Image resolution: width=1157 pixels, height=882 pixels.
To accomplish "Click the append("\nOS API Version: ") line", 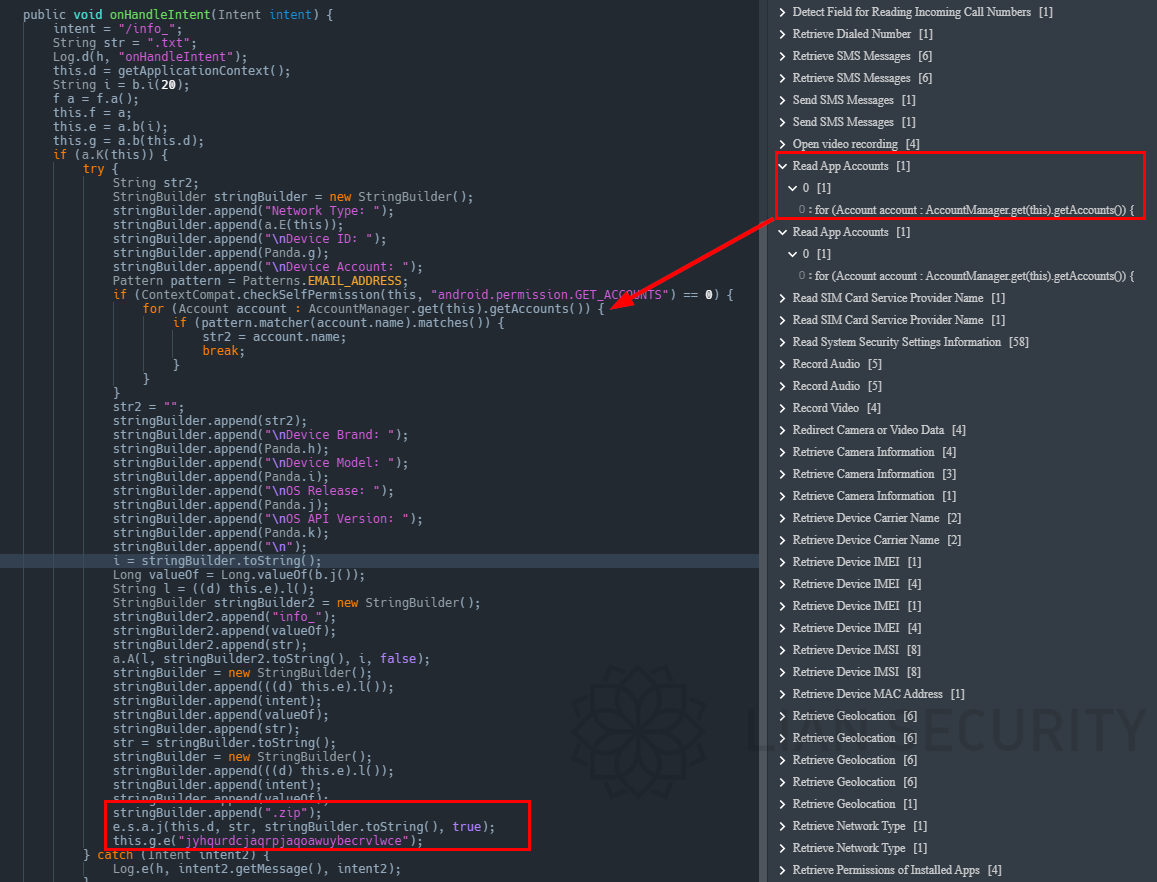I will pos(268,520).
